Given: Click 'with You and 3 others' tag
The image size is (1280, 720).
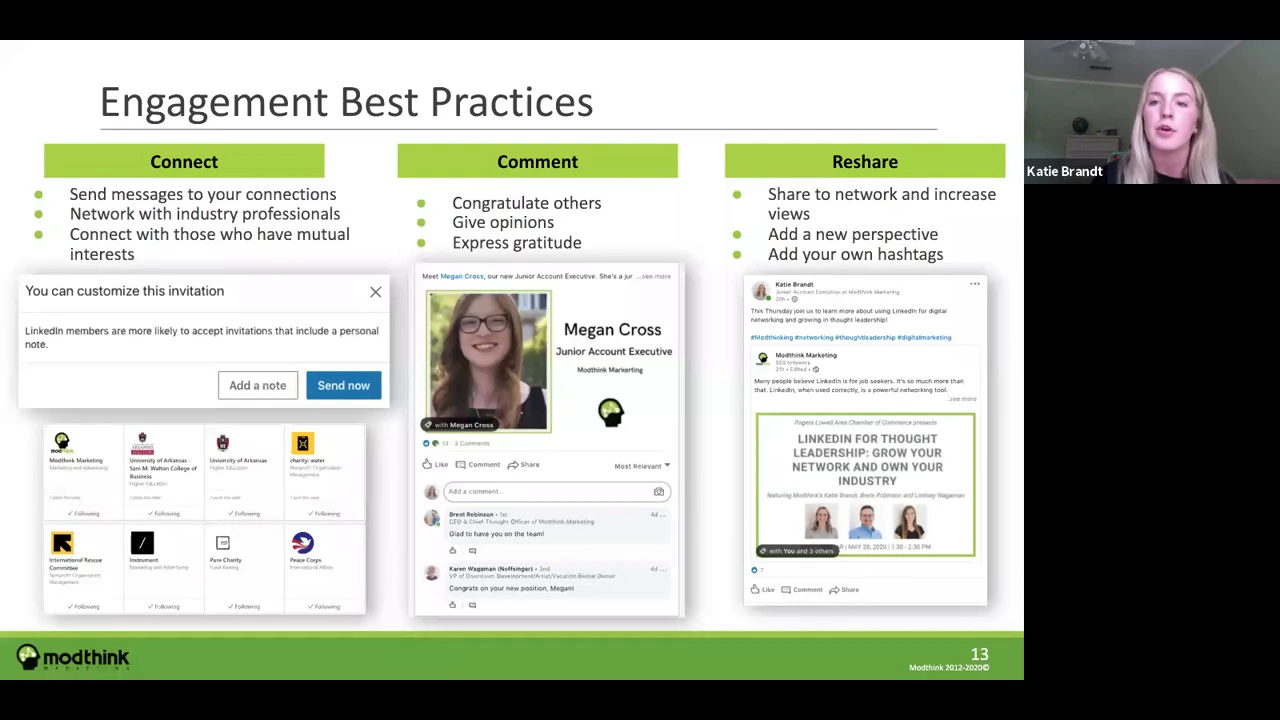Looking at the screenshot, I should (797, 551).
